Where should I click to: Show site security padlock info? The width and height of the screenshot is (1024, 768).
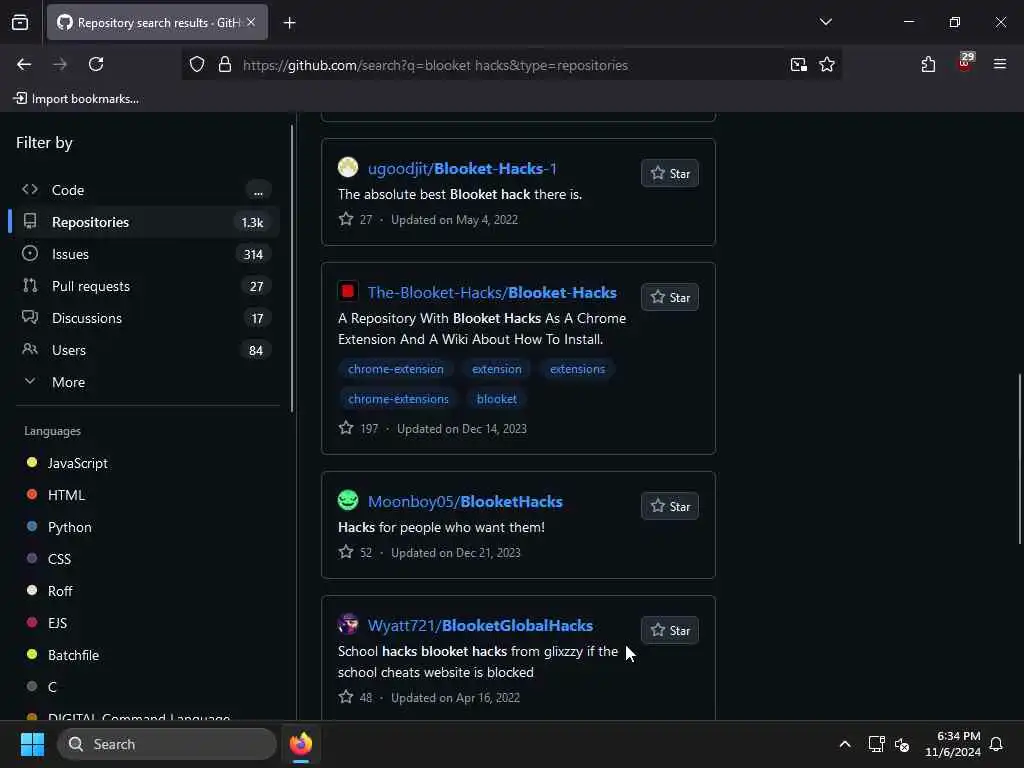tap(225, 65)
